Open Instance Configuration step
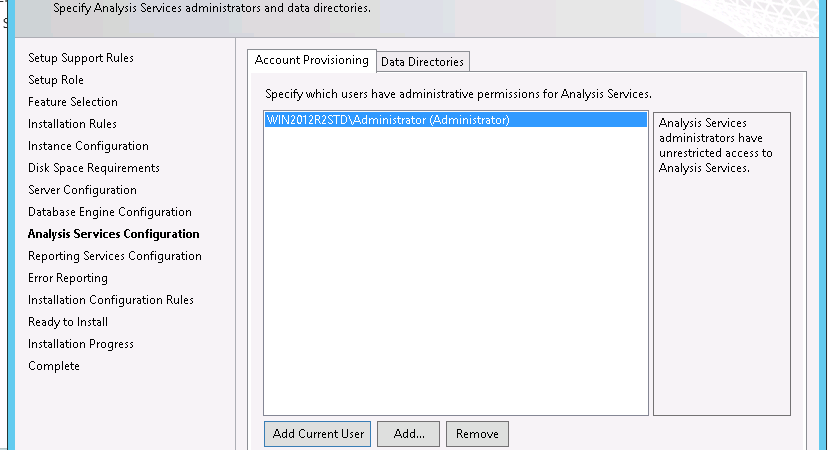 pos(88,146)
